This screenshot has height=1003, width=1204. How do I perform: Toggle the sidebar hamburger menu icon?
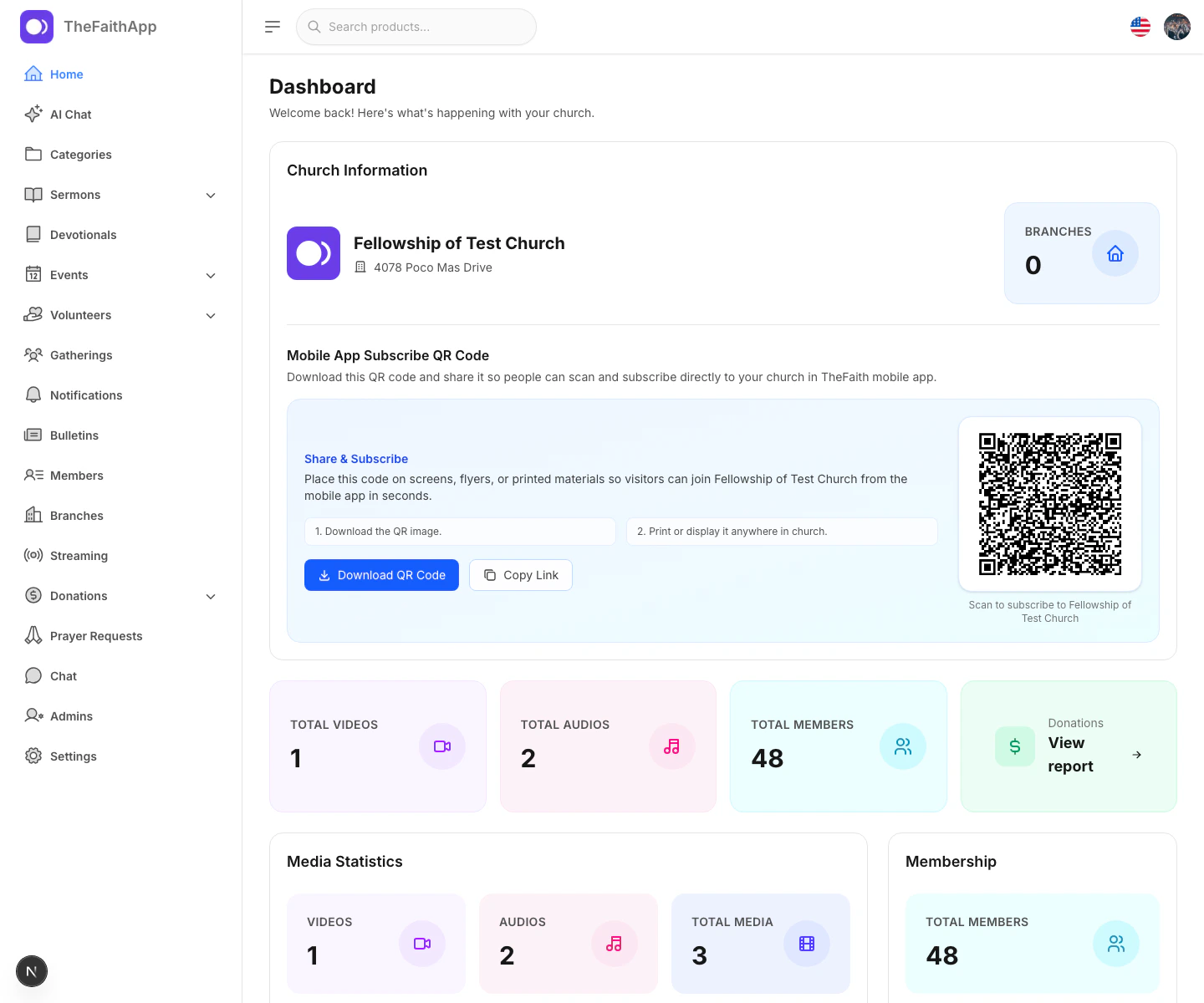click(273, 27)
